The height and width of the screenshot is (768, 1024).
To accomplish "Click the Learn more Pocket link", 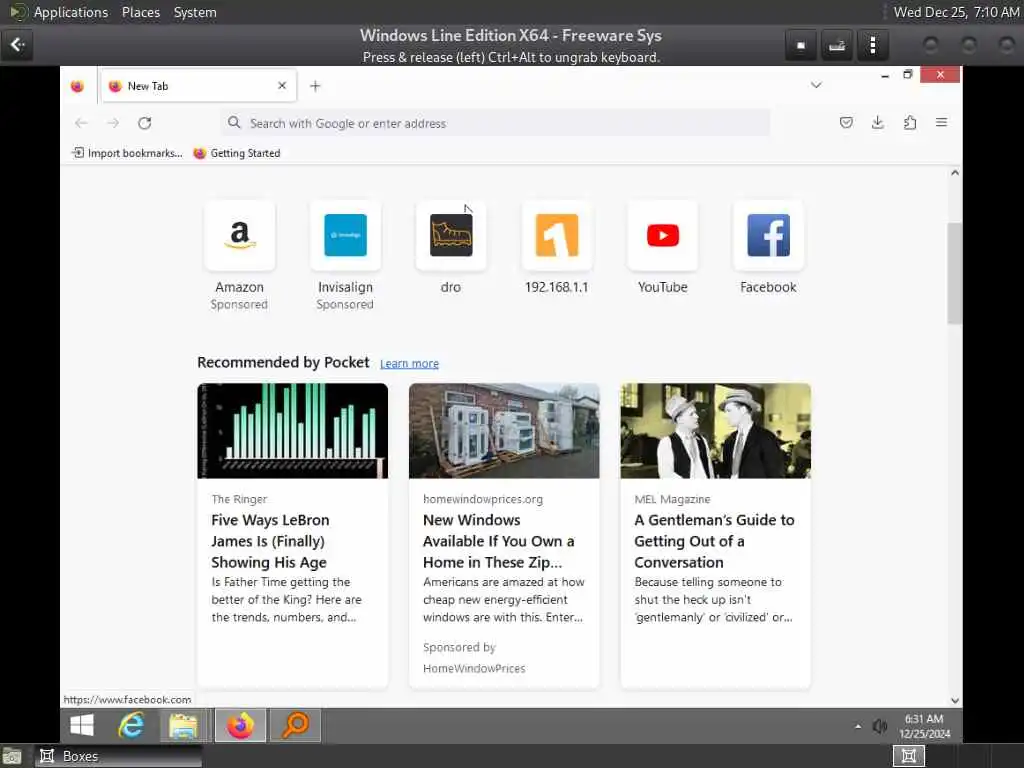I will (x=409, y=363).
